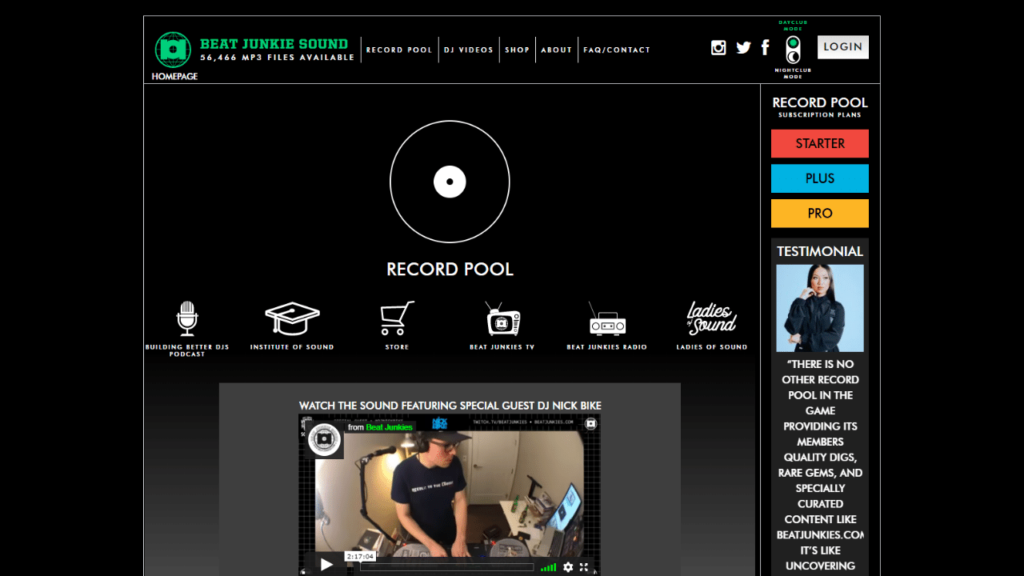Image resolution: width=1024 pixels, height=576 pixels.
Task: Click the video progress bar
Action: click(447, 567)
